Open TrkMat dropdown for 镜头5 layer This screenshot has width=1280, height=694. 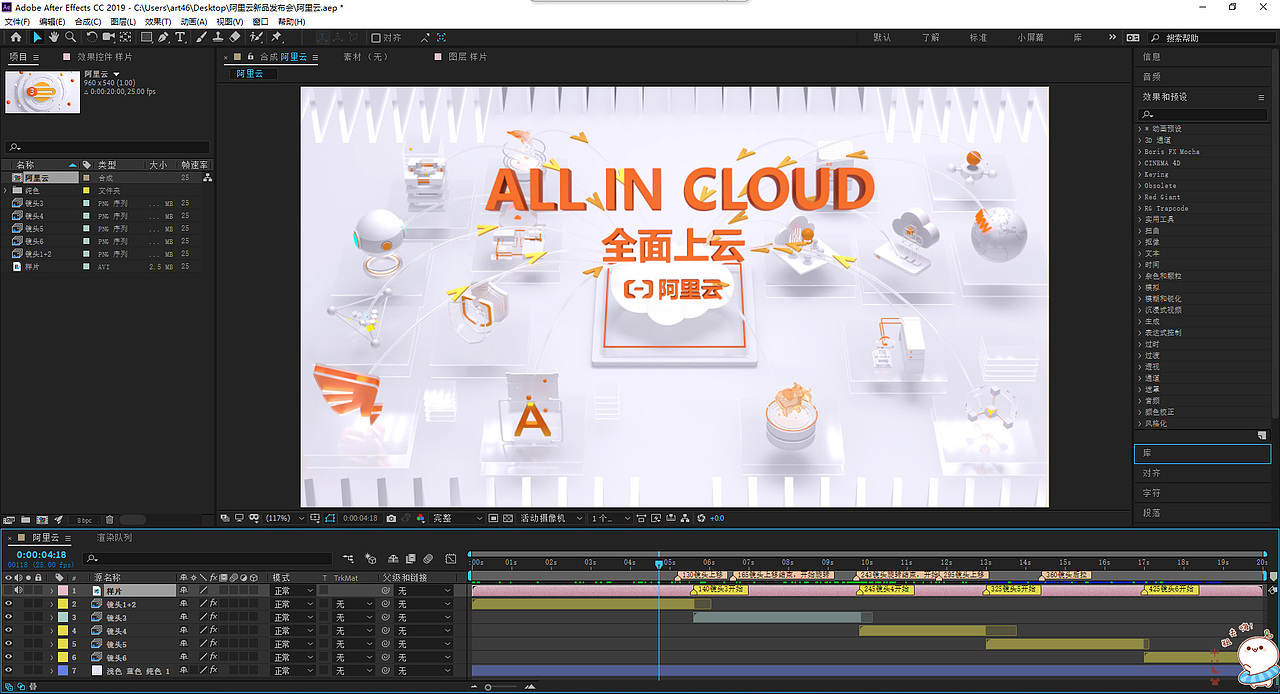pyautogui.click(x=353, y=644)
